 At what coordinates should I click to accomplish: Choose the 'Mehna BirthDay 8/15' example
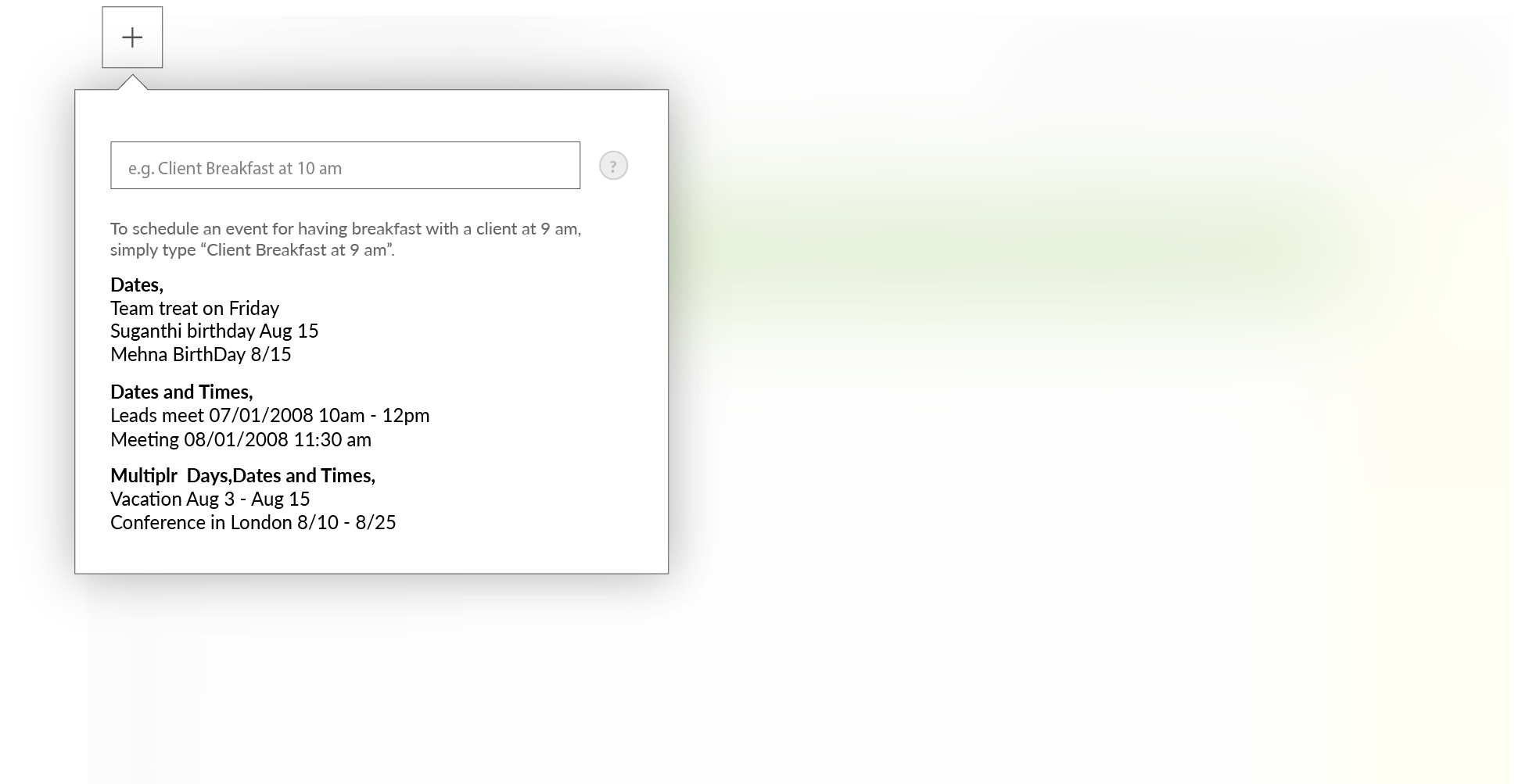click(200, 354)
